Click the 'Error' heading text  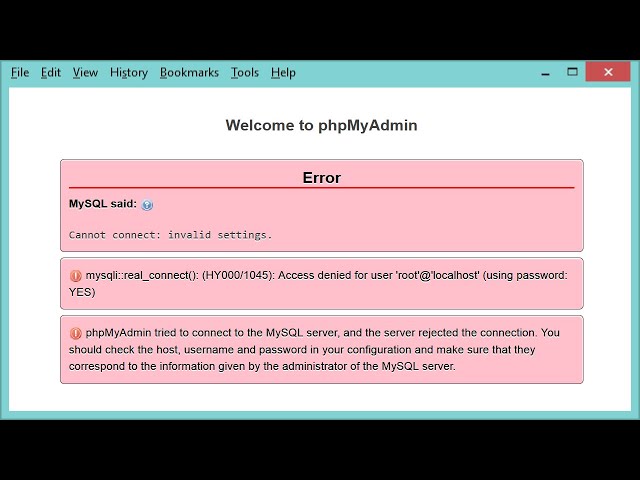point(322,178)
